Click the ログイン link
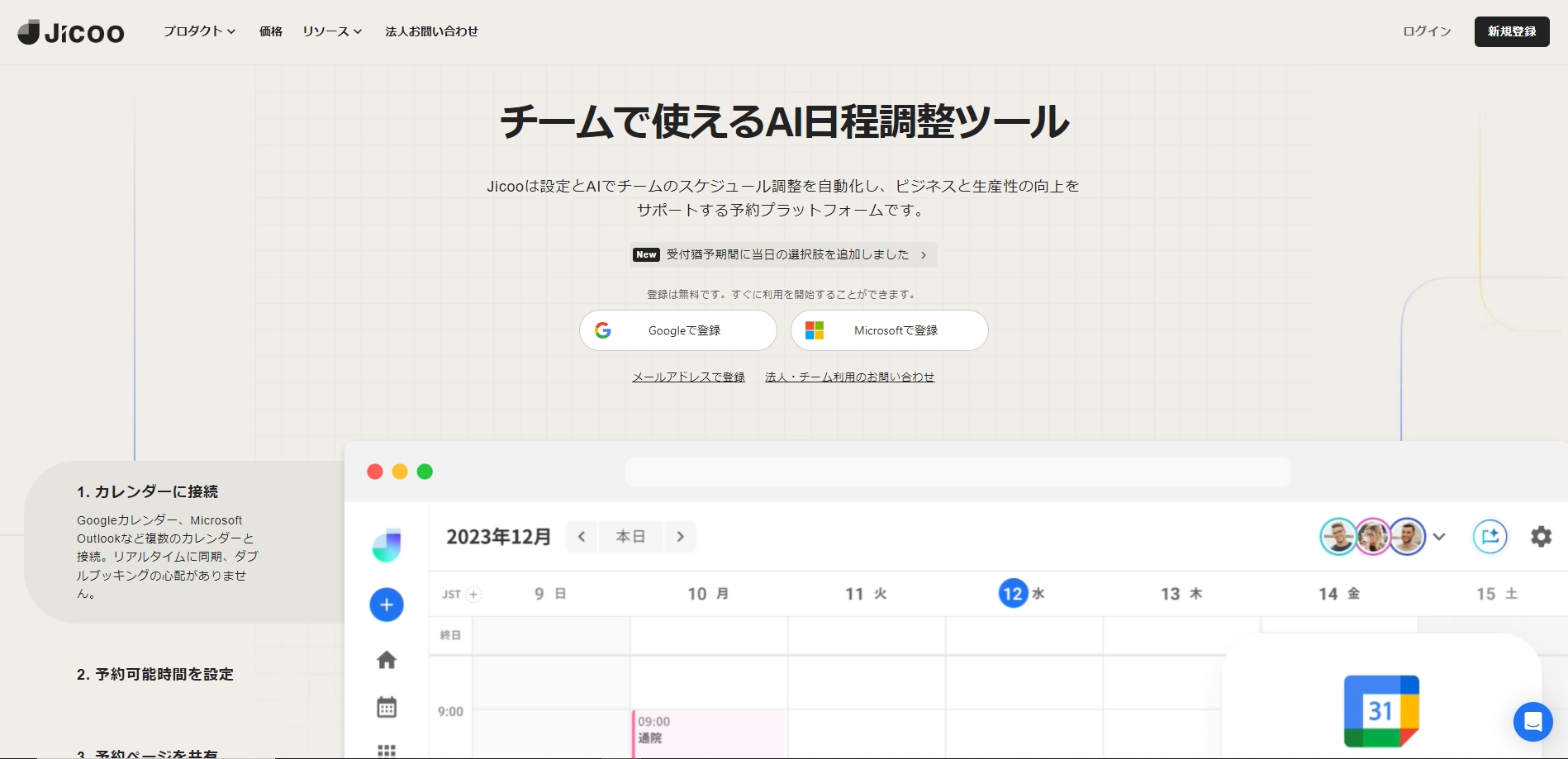Image resolution: width=1568 pixels, height=759 pixels. point(1427,31)
